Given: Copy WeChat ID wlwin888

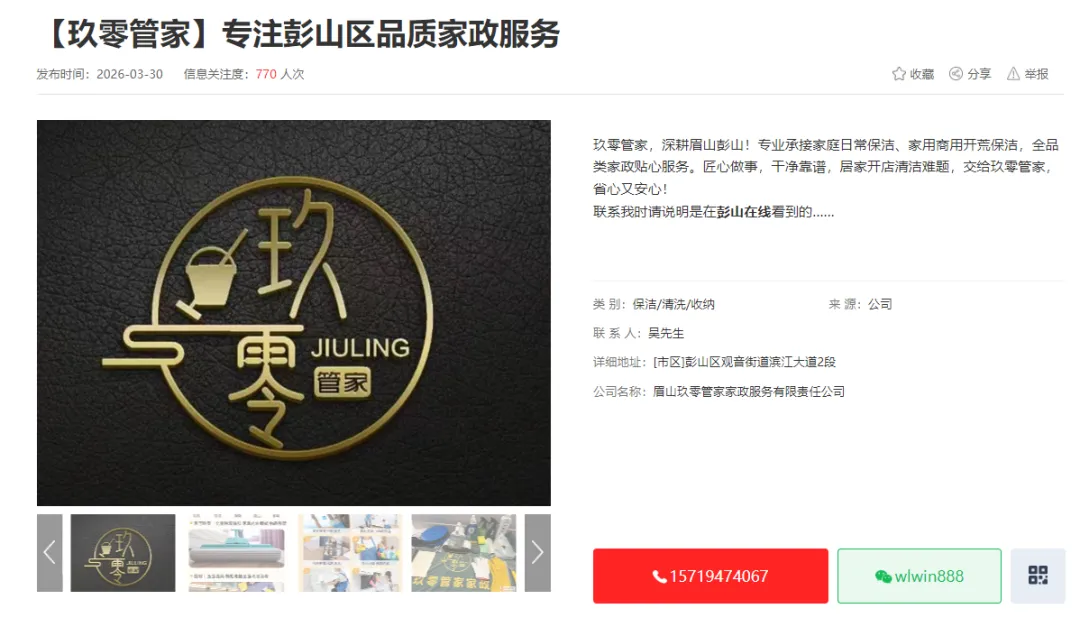Looking at the screenshot, I should 919,576.
